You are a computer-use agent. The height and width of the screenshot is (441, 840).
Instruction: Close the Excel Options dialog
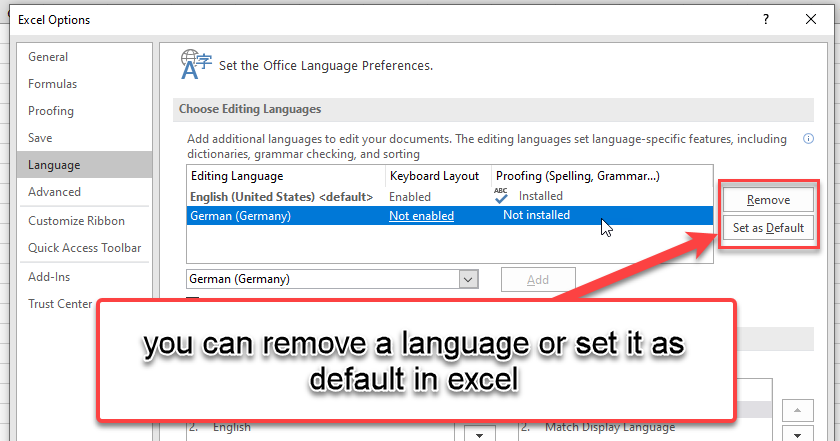811,19
